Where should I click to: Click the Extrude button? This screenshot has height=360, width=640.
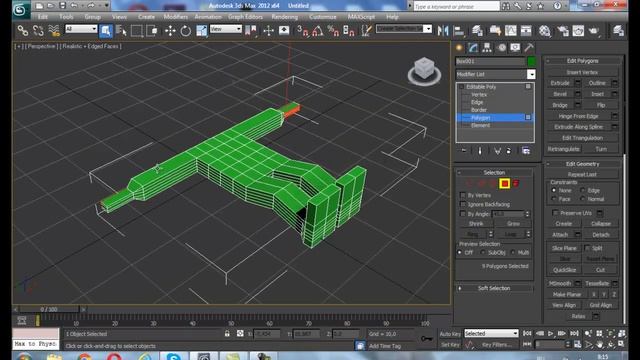coord(560,83)
